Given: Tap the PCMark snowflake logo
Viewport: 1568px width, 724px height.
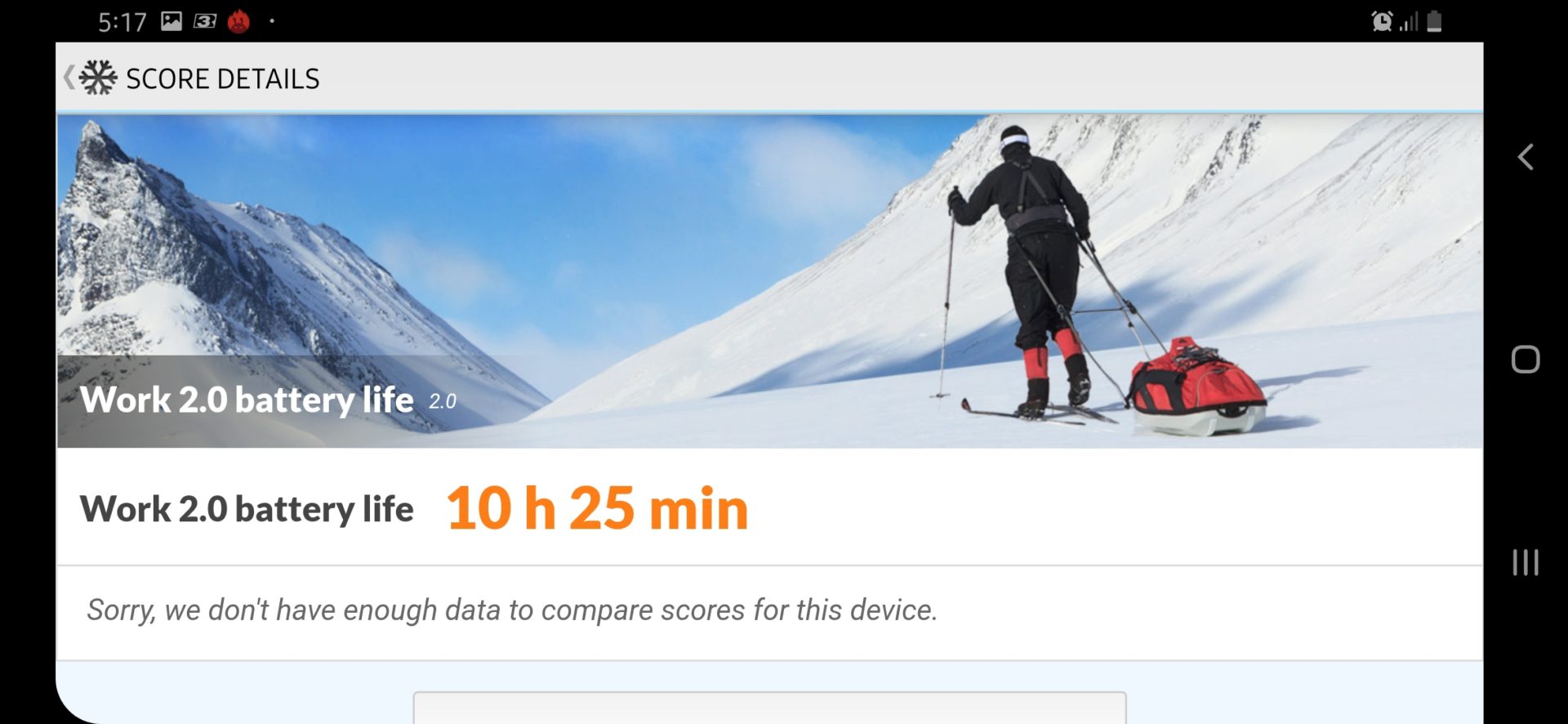Looking at the screenshot, I should pyautogui.click(x=98, y=78).
